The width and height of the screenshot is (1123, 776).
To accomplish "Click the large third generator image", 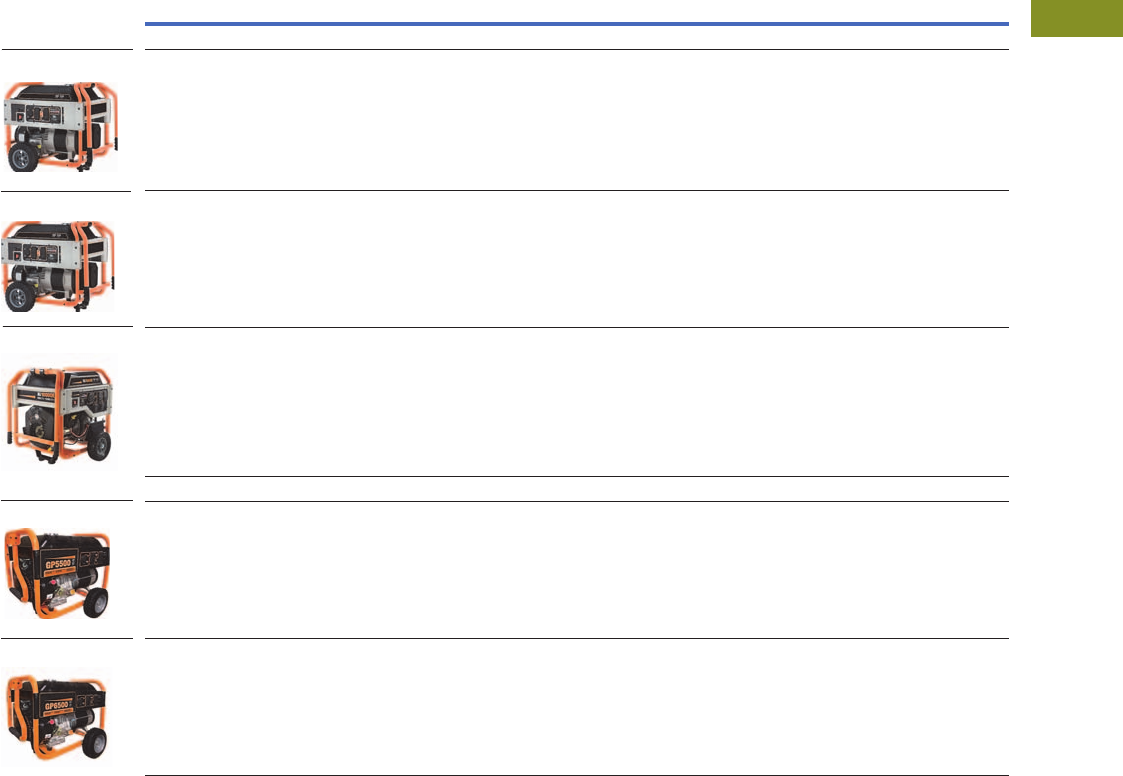I will [x=60, y=413].
